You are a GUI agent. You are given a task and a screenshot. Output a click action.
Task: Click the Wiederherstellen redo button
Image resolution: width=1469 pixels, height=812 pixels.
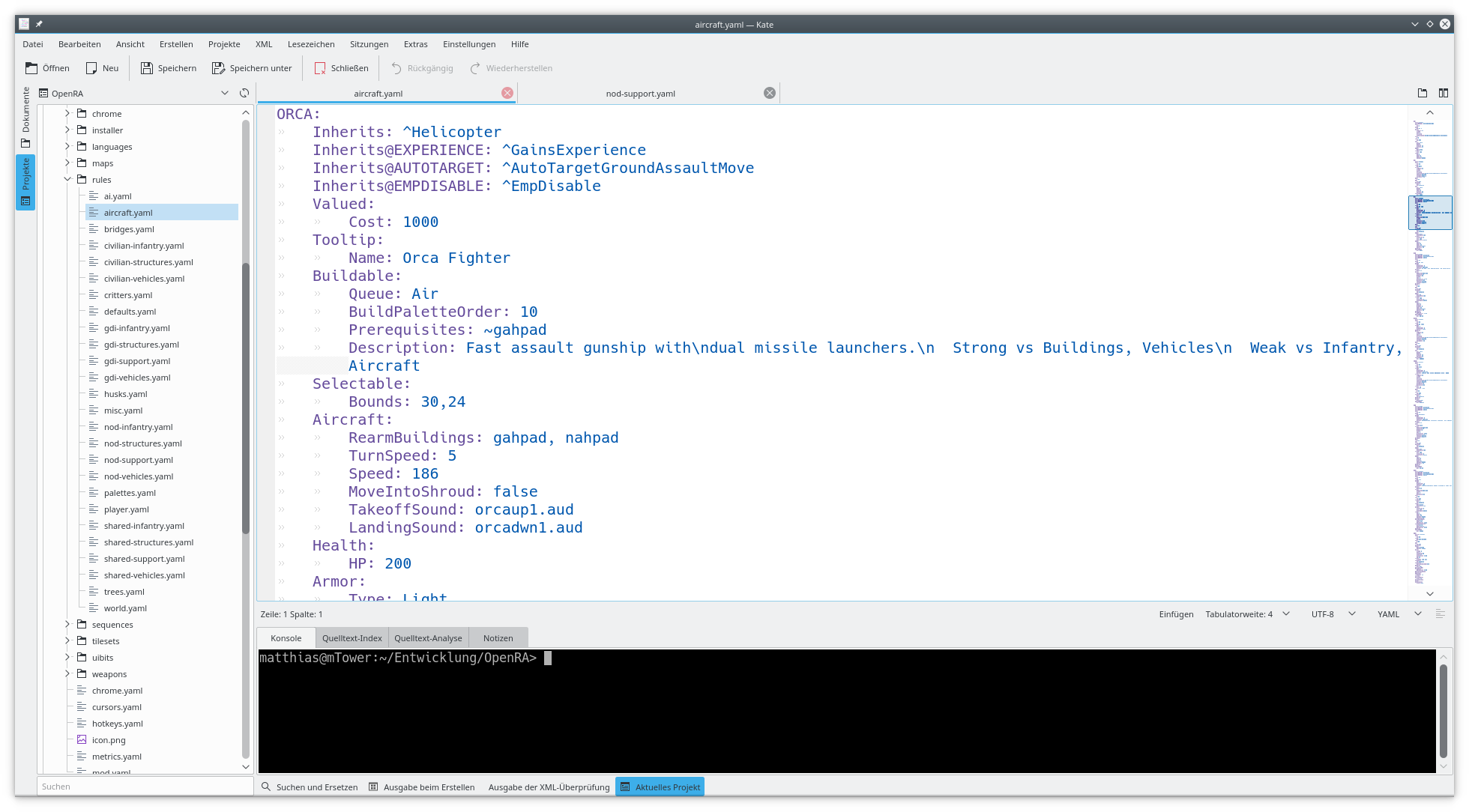[x=512, y=68]
